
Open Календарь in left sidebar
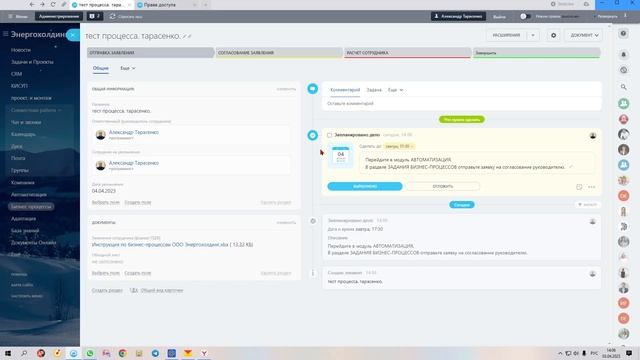(x=23, y=134)
